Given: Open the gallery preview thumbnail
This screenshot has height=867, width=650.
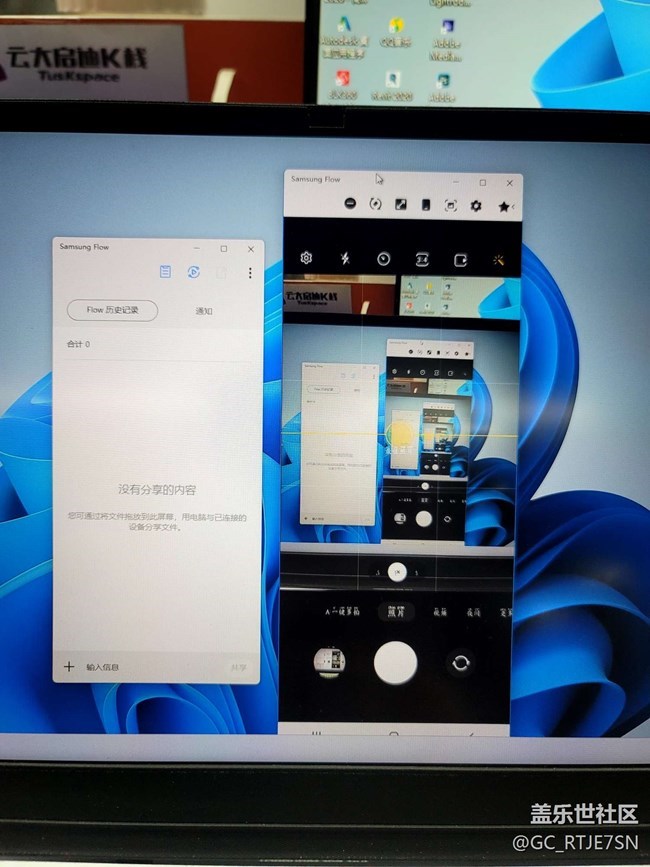Looking at the screenshot, I should tap(330, 661).
